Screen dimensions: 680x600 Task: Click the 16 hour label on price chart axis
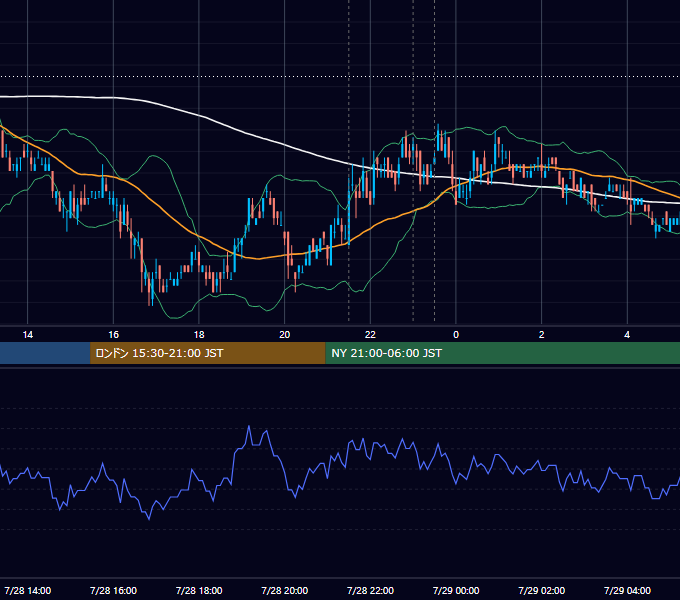click(x=113, y=335)
